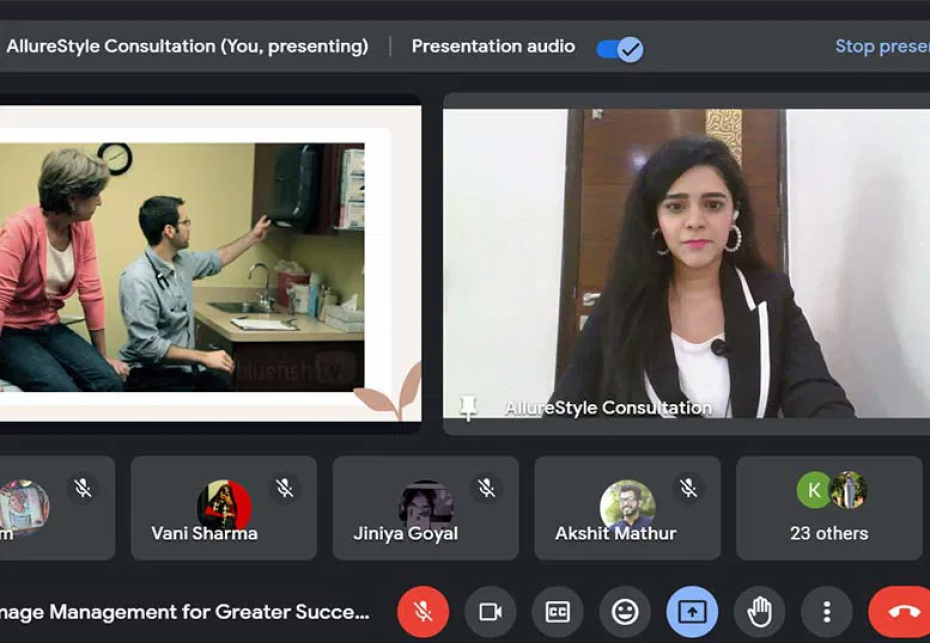Click the Akshit Mathur name label
The width and height of the screenshot is (930, 643).
[x=616, y=533]
